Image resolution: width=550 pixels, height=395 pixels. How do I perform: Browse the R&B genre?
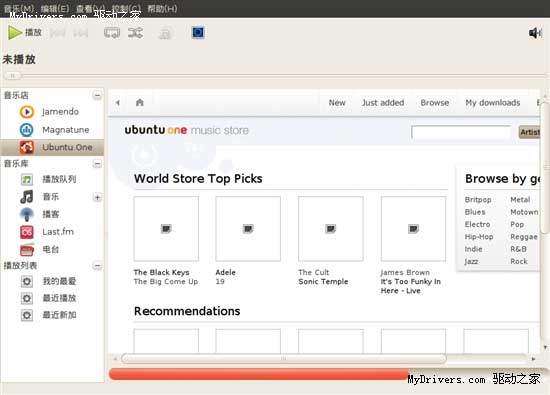(518, 249)
